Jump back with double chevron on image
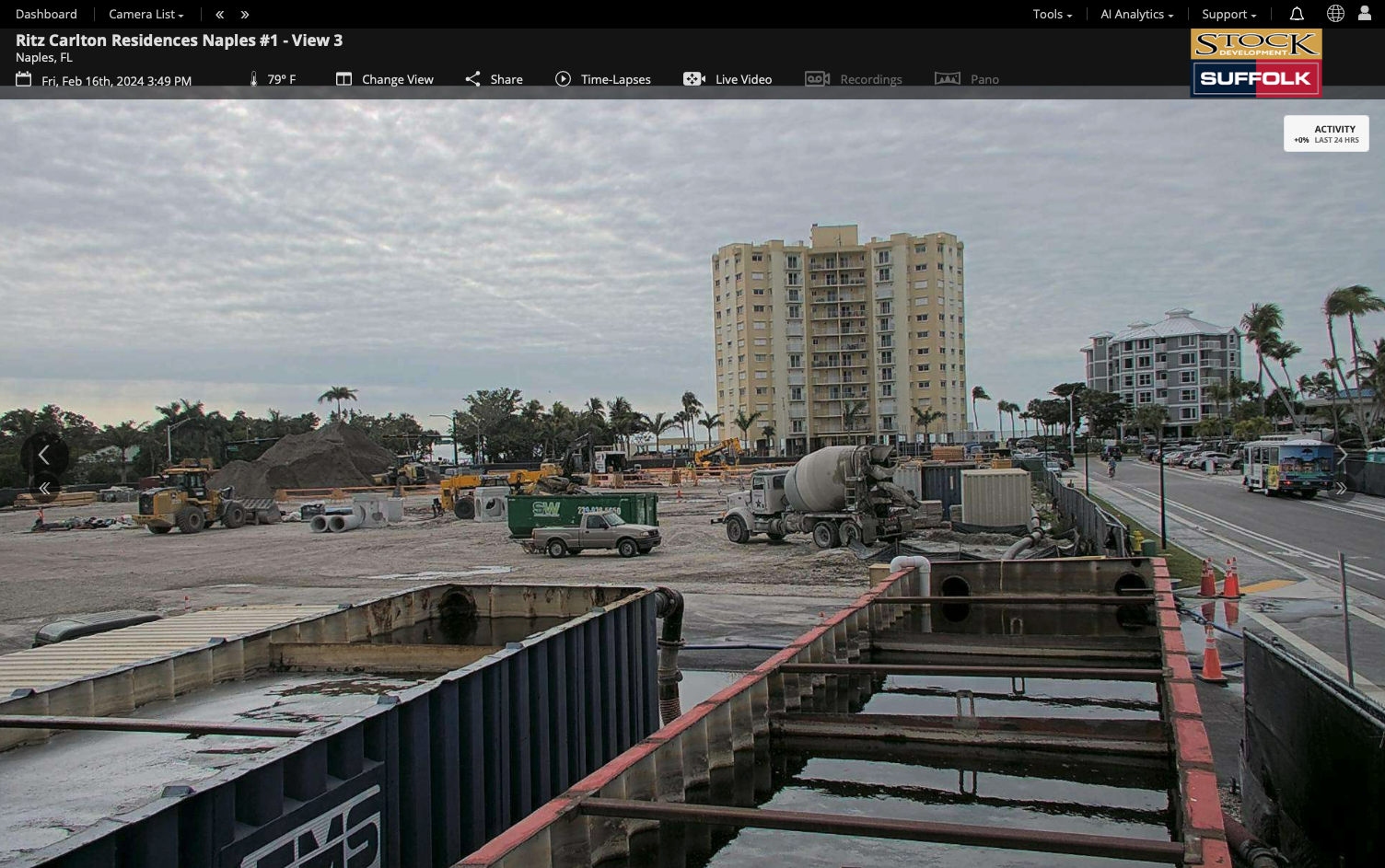1385x868 pixels. click(44, 489)
